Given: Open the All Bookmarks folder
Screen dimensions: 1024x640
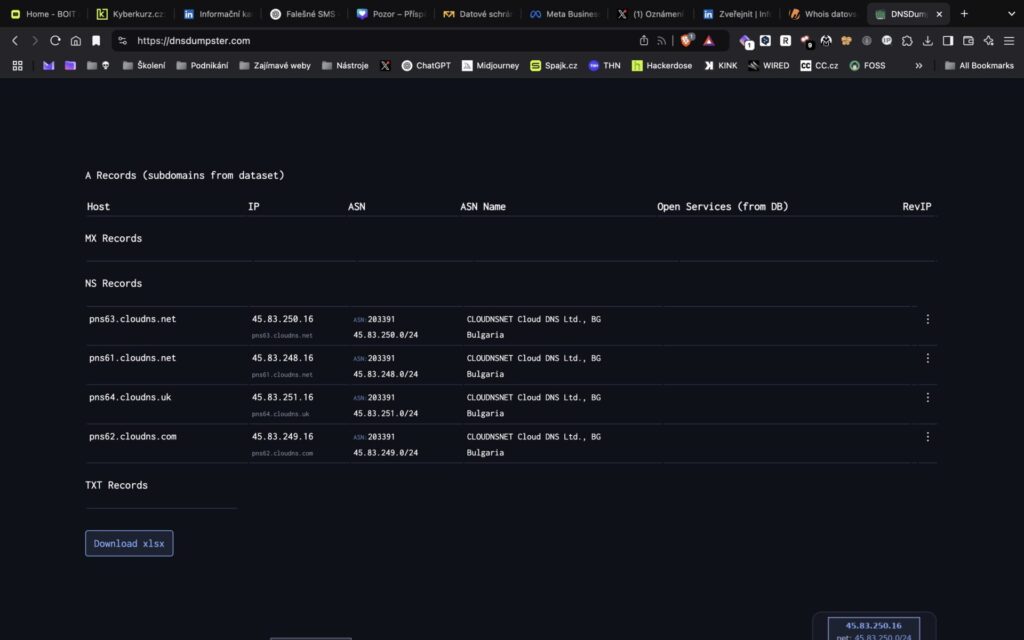Looking at the screenshot, I should pyautogui.click(x=979, y=65).
